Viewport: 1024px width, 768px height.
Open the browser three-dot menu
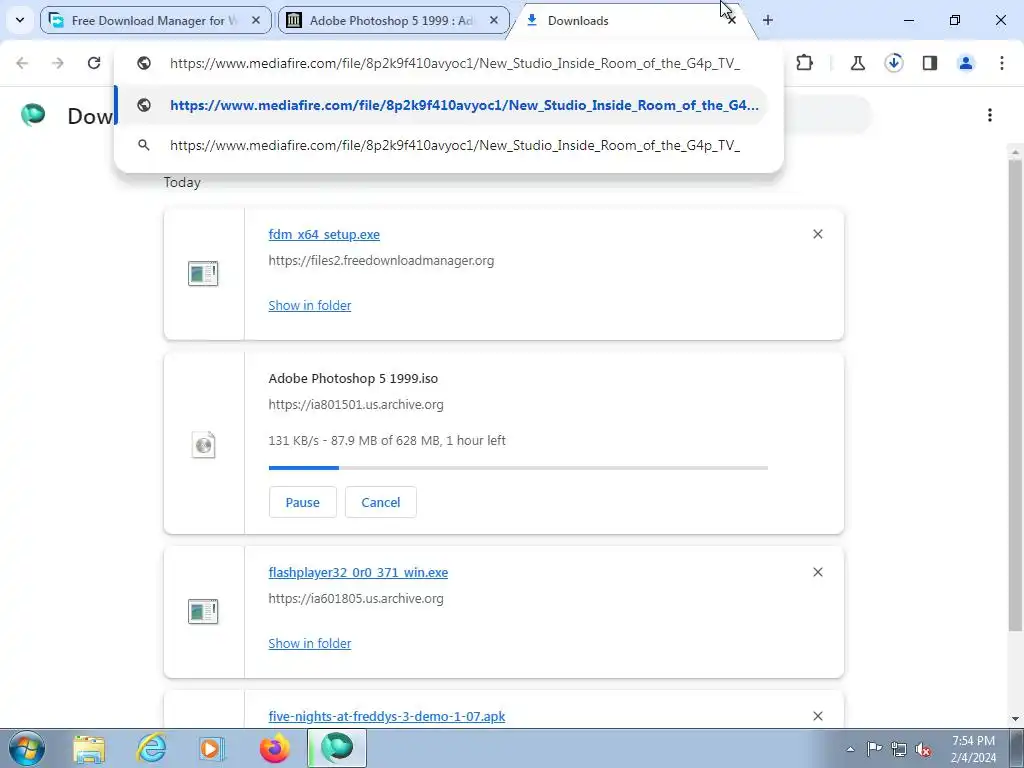pos(1002,63)
